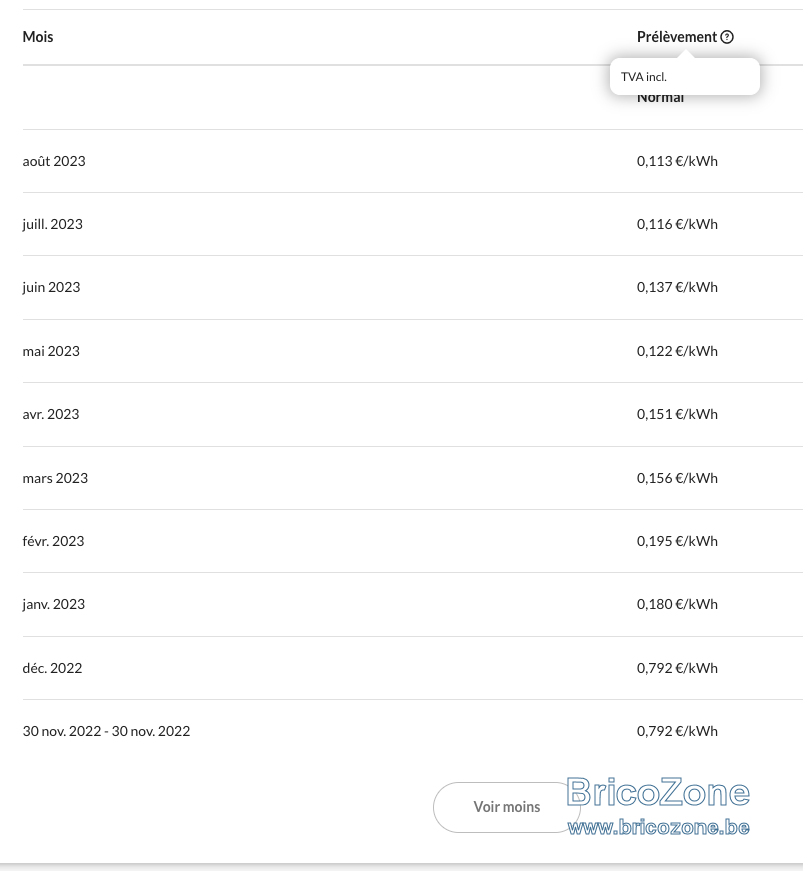
Task: Click the 'Prélèvement' column header
Action: click(x=677, y=37)
